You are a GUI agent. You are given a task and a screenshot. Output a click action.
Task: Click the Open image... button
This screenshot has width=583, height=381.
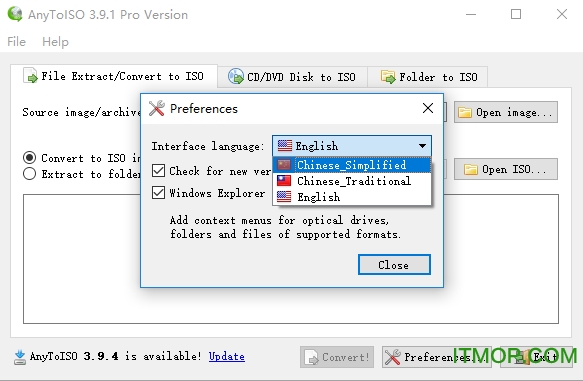coord(506,112)
